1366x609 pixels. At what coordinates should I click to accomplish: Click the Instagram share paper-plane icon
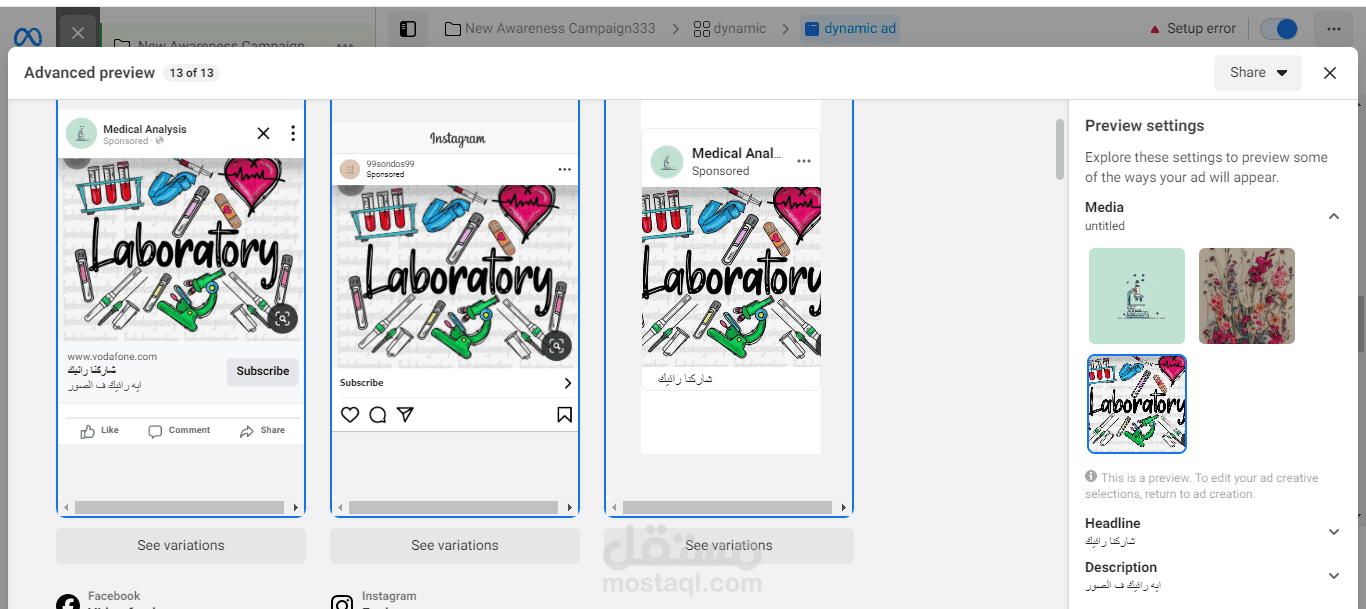pyautogui.click(x=405, y=414)
